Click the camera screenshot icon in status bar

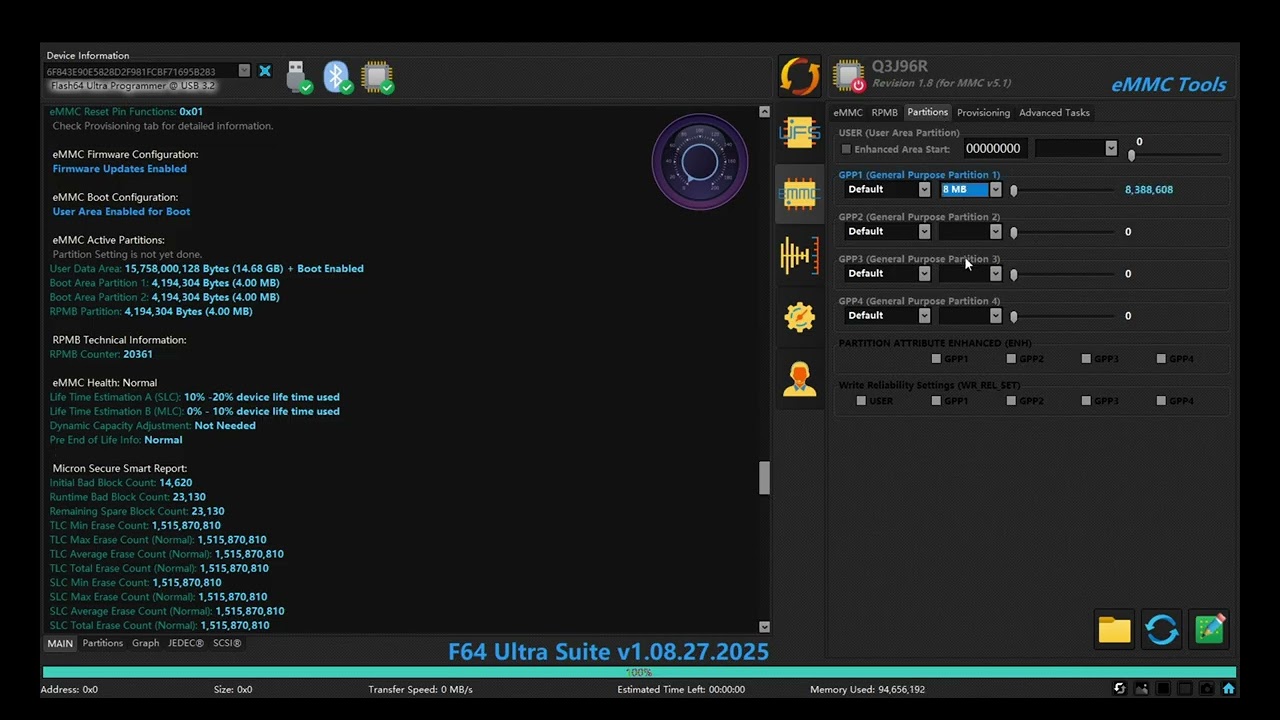click(x=1207, y=689)
